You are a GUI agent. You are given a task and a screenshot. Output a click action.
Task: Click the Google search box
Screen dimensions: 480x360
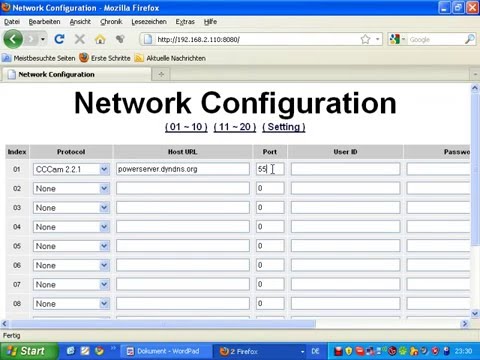(x=435, y=39)
